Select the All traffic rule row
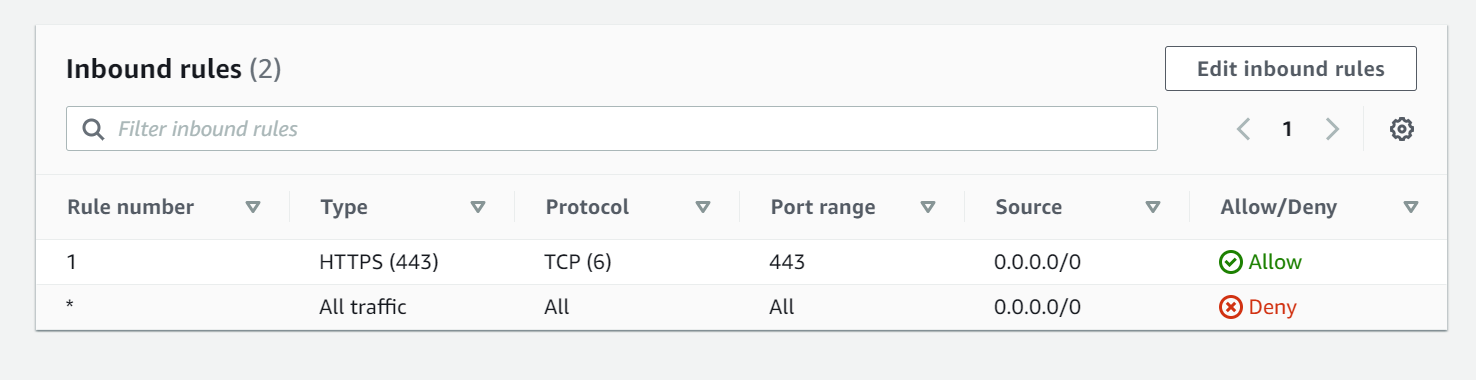The width and height of the screenshot is (1476, 380). [x=741, y=307]
